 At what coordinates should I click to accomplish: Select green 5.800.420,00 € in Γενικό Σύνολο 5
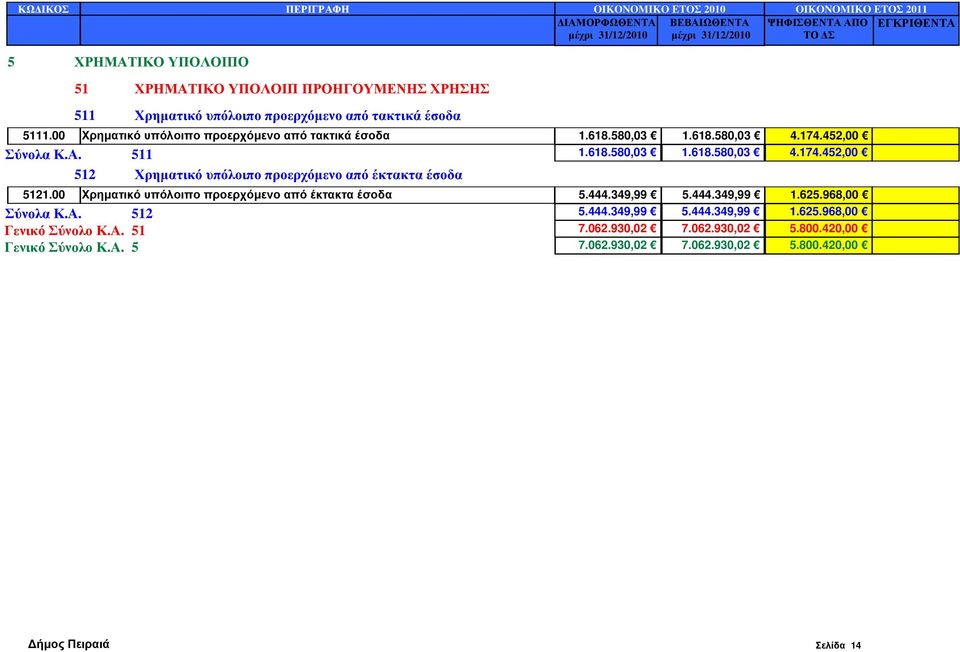819,245
